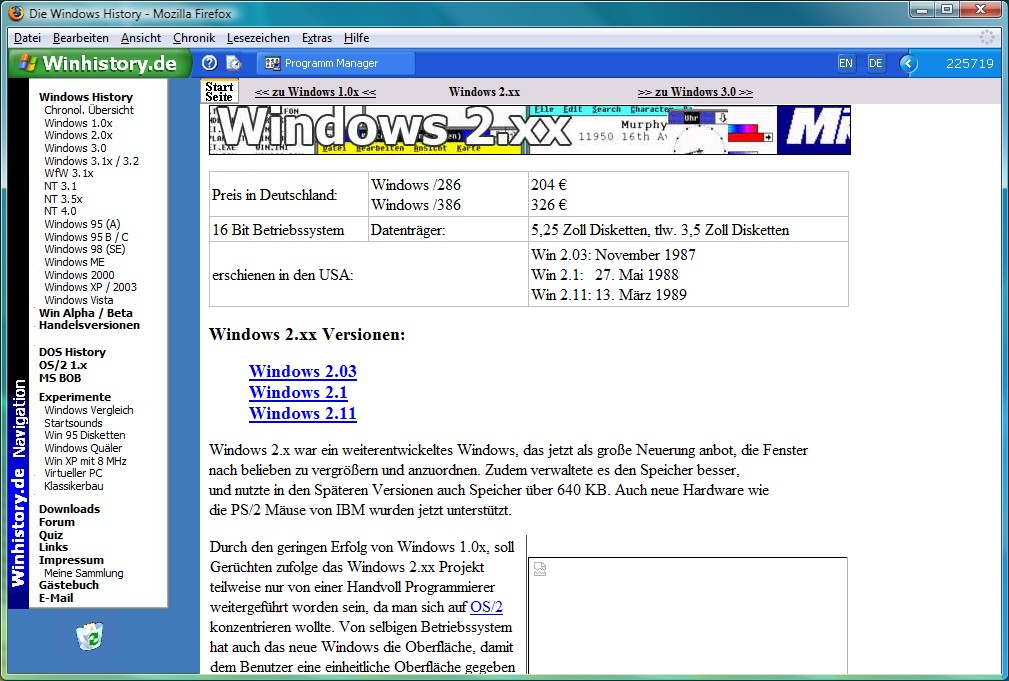Go to Start Seite
The image size is (1009, 681).
click(219, 91)
